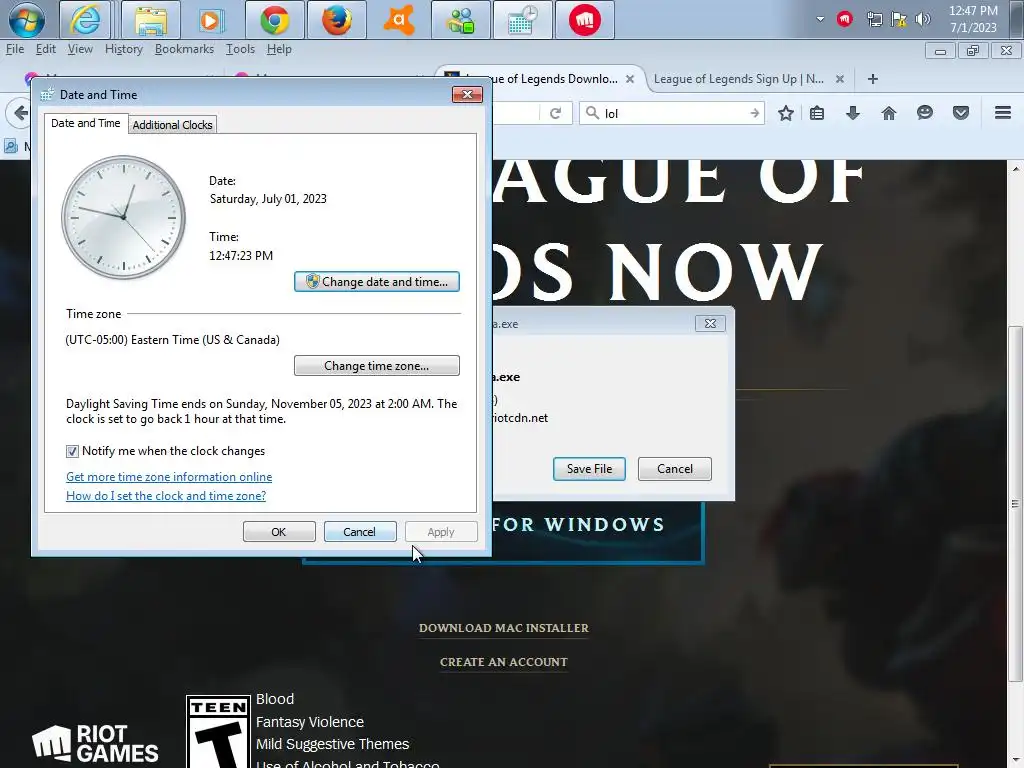Image resolution: width=1024 pixels, height=768 pixels.
Task: Click OK in Date and Time dialog
Action: (279, 532)
